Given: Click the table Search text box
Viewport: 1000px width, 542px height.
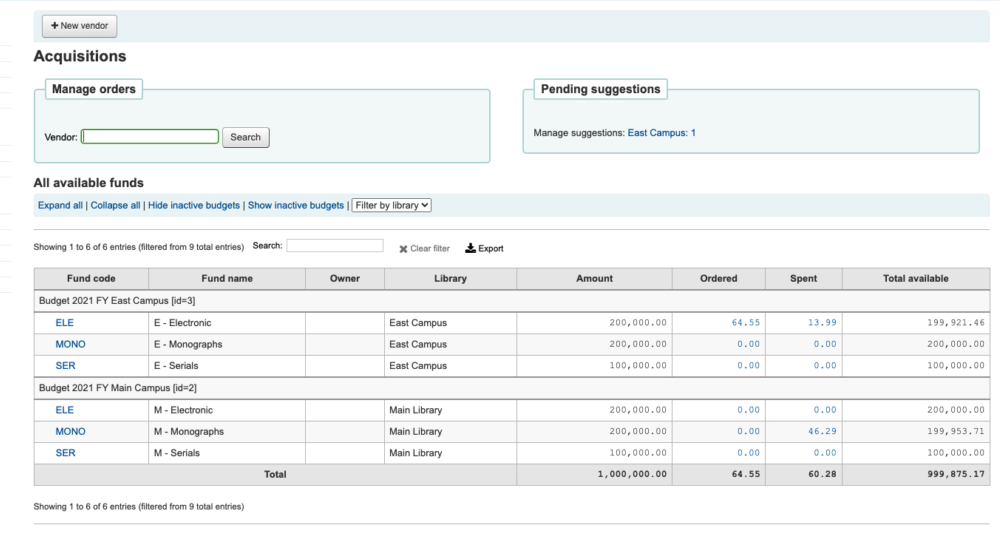Looking at the screenshot, I should pos(334,246).
